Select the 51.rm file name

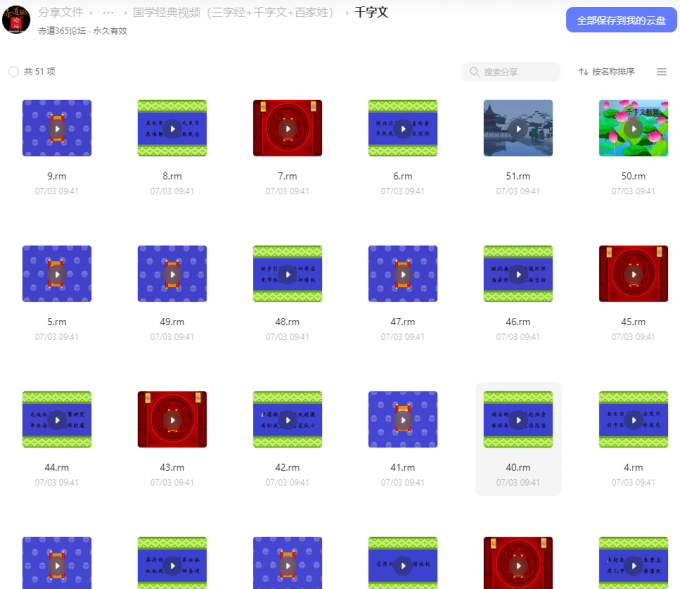518,176
